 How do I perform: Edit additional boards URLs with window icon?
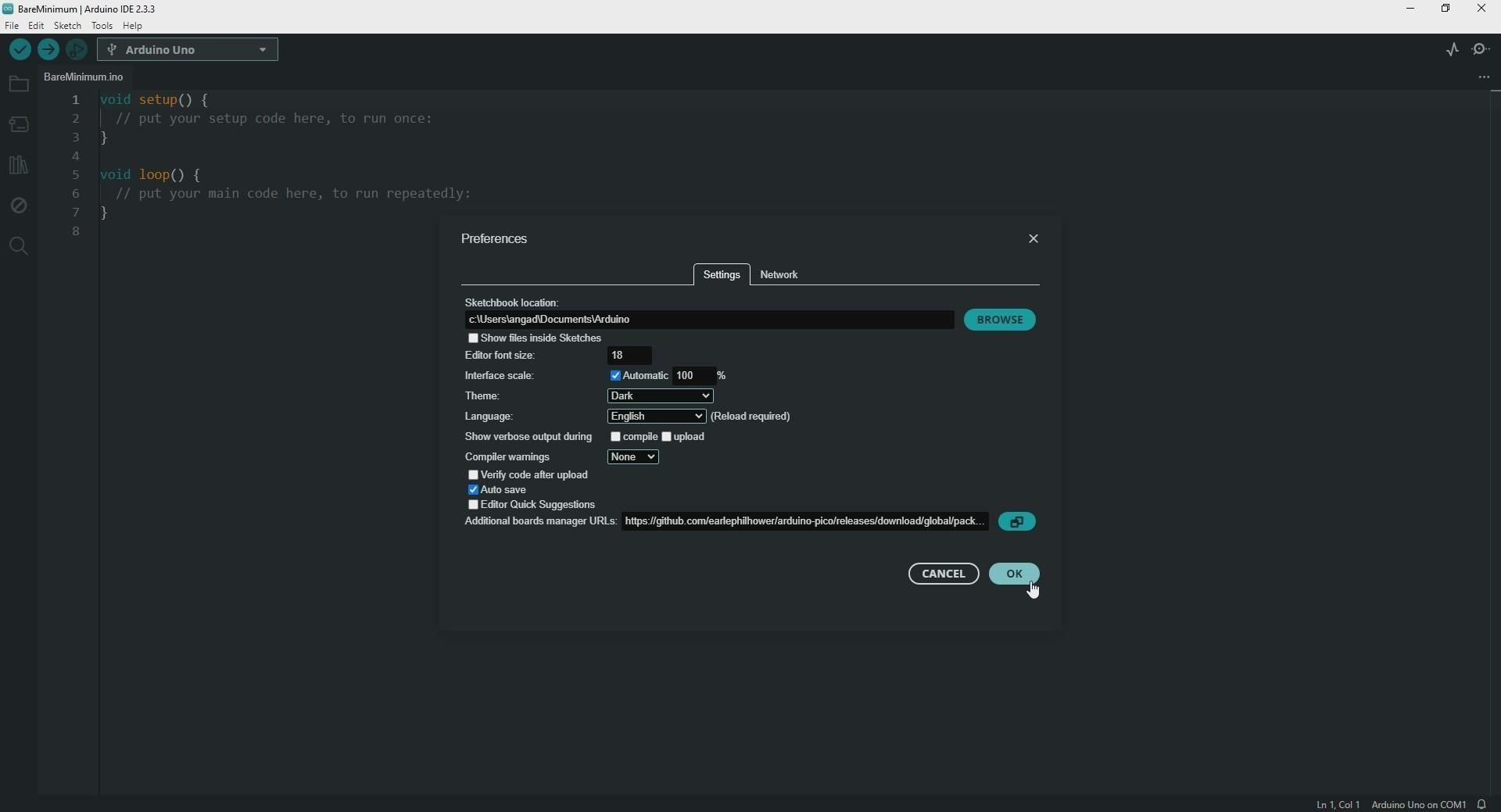(x=1017, y=522)
